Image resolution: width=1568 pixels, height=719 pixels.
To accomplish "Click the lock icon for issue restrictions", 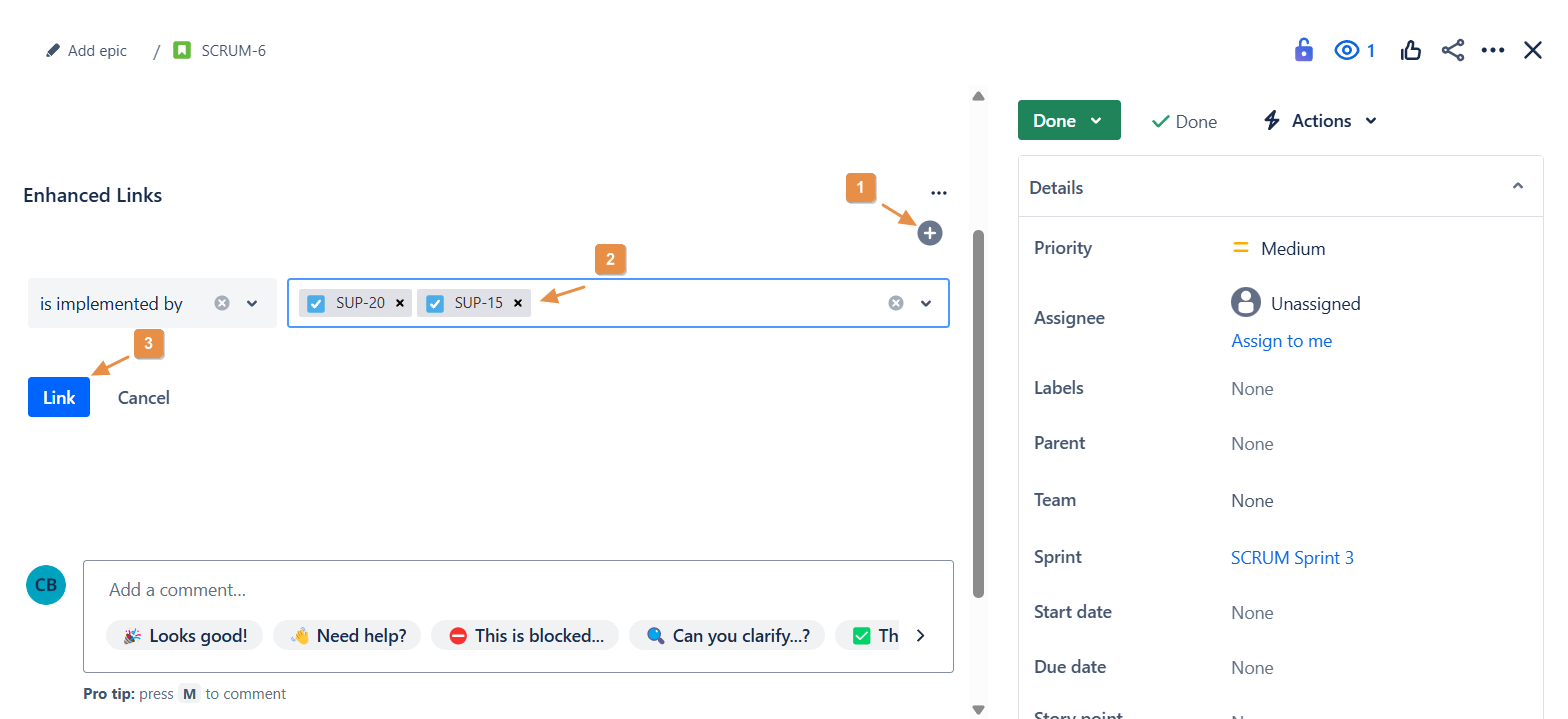I will (x=1303, y=50).
